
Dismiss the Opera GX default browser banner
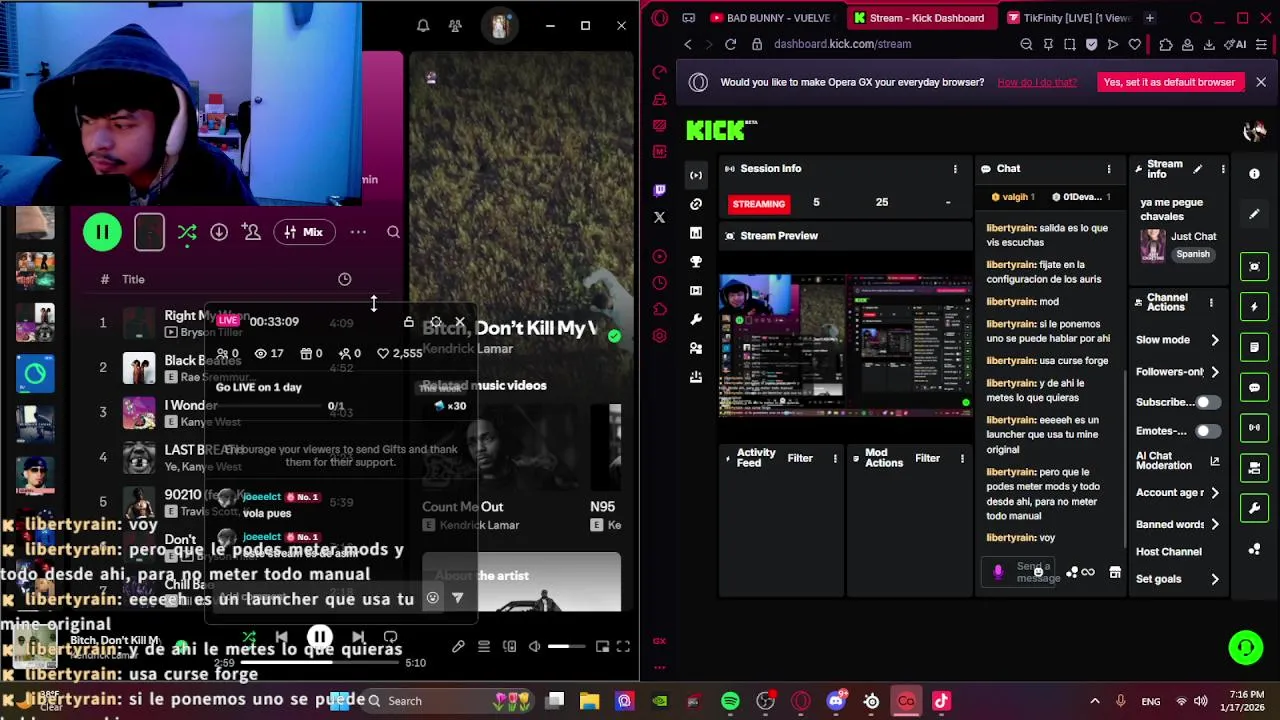pos(1261,82)
